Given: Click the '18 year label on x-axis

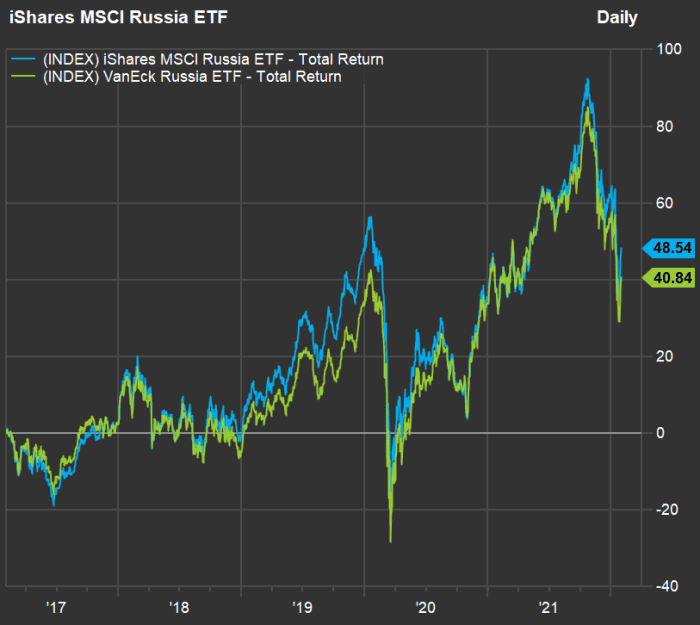Looking at the screenshot, I should 179,606.
